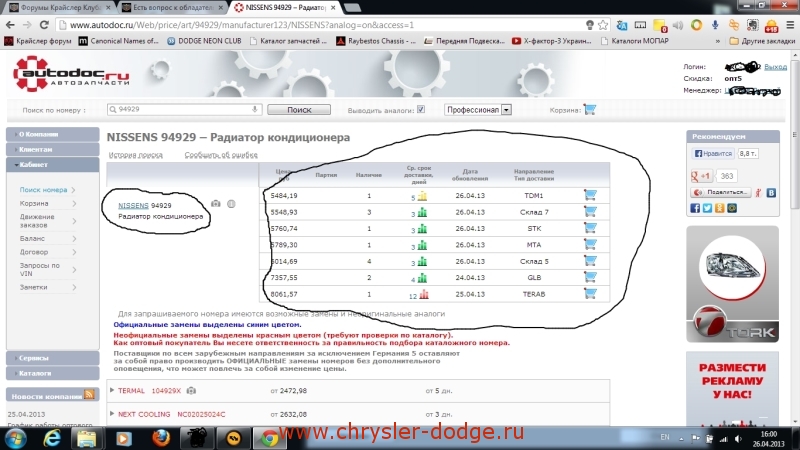Share on Twitter from the Рекомендуем panel
The image size is (800, 450).
point(707,208)
